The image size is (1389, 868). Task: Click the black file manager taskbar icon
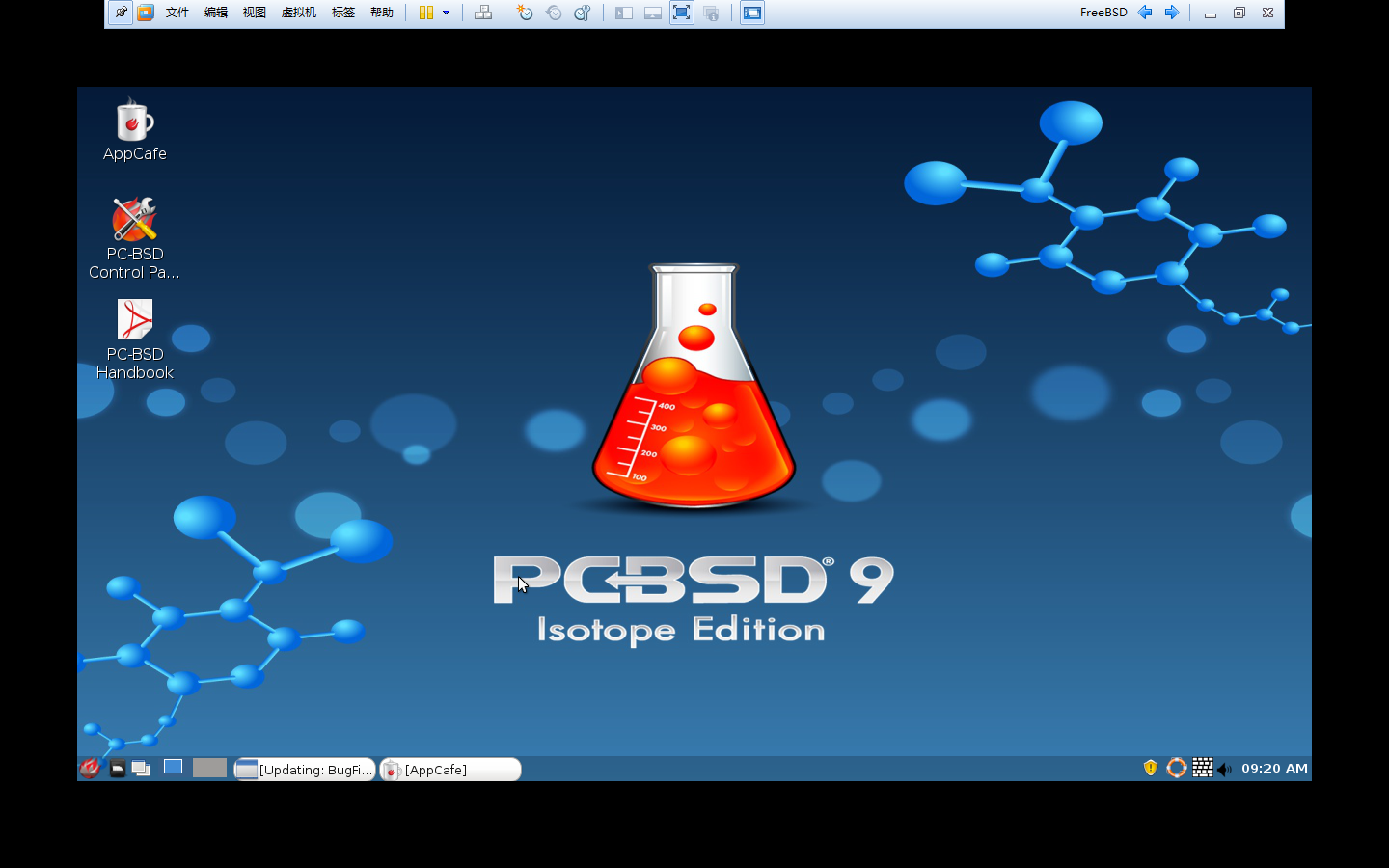(117, 769)
